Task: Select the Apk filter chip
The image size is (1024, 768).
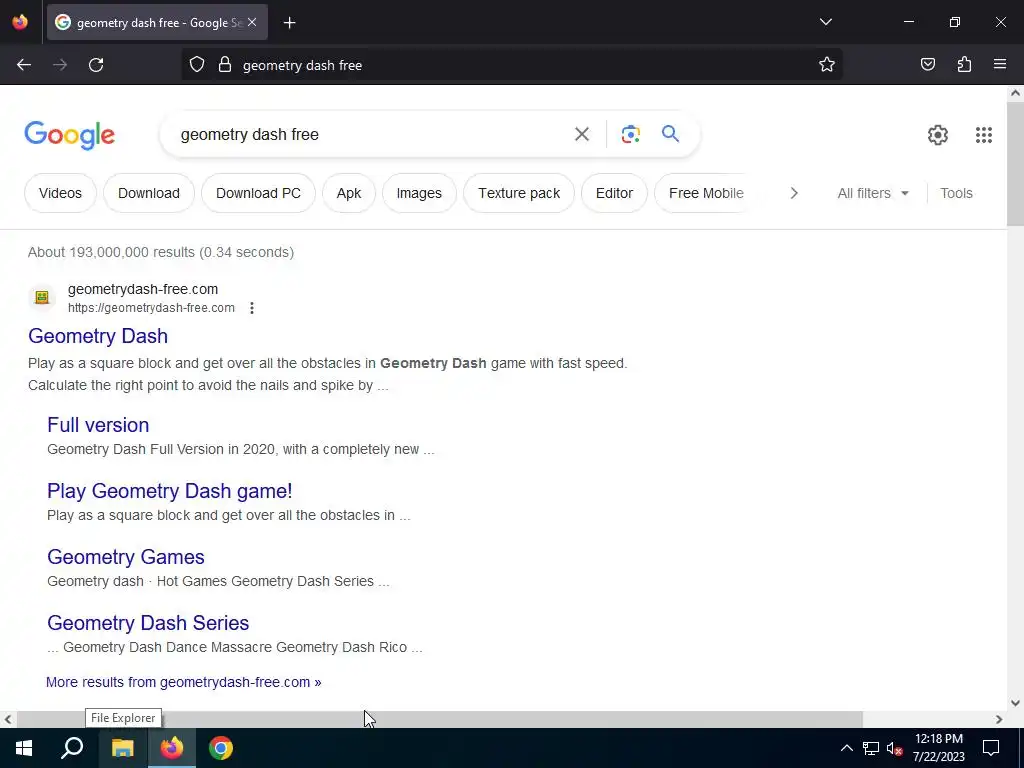Action: 349,193
